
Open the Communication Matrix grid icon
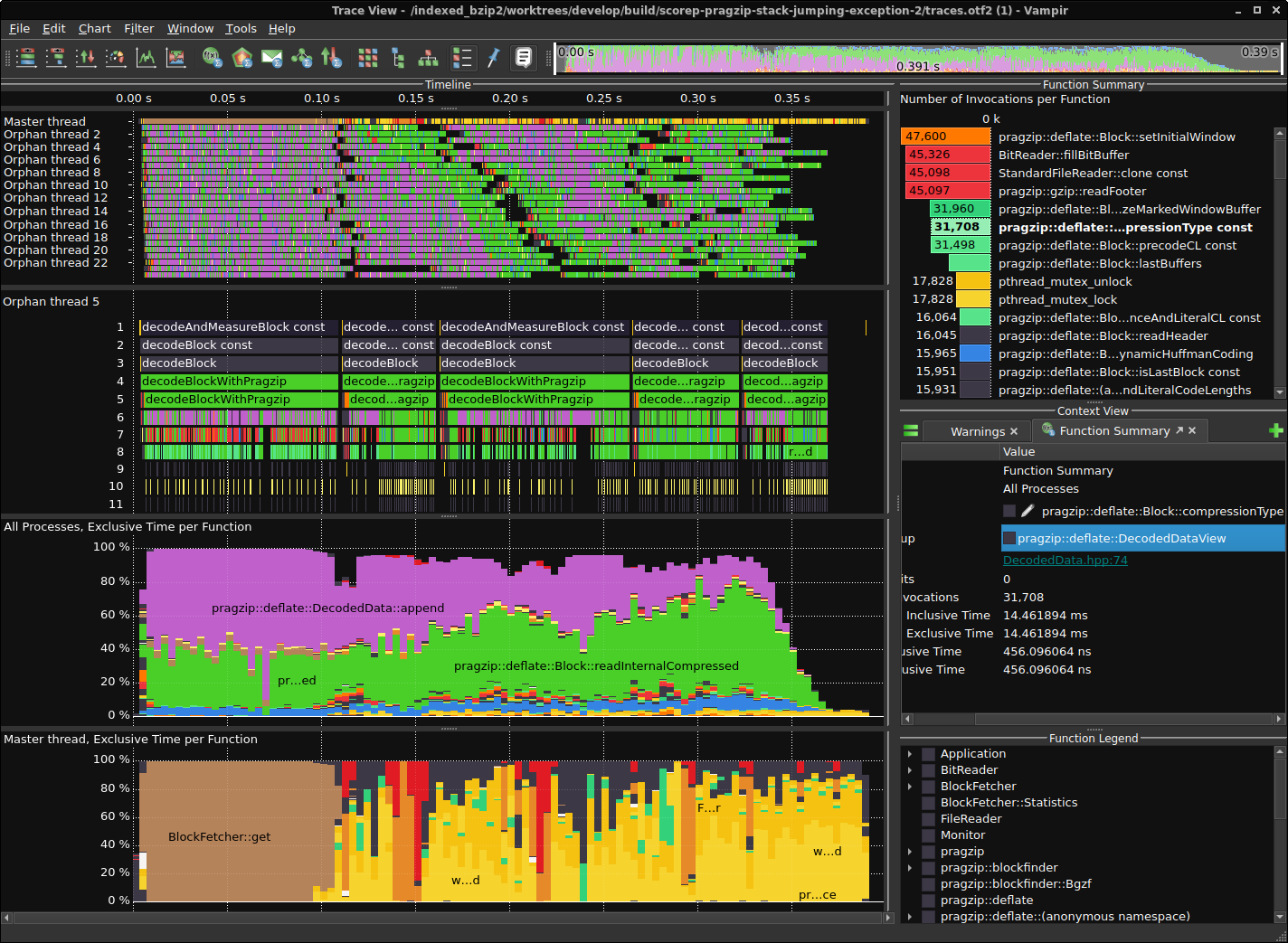[x=367, y=58]
